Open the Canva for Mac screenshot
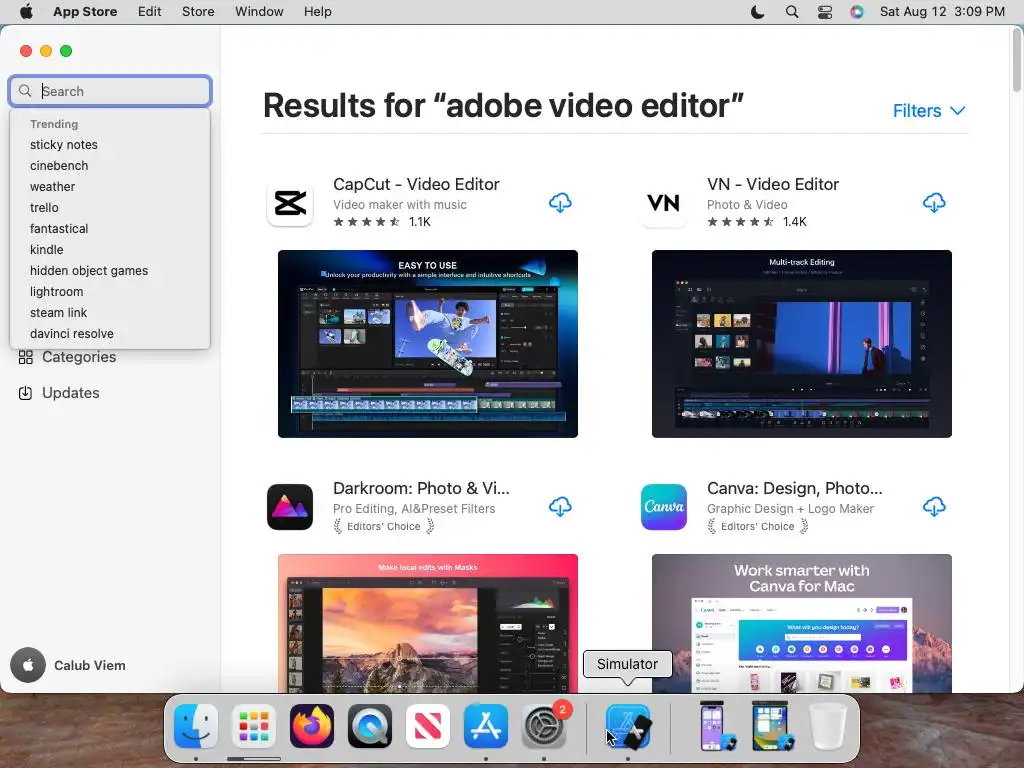 pos(801,623)
